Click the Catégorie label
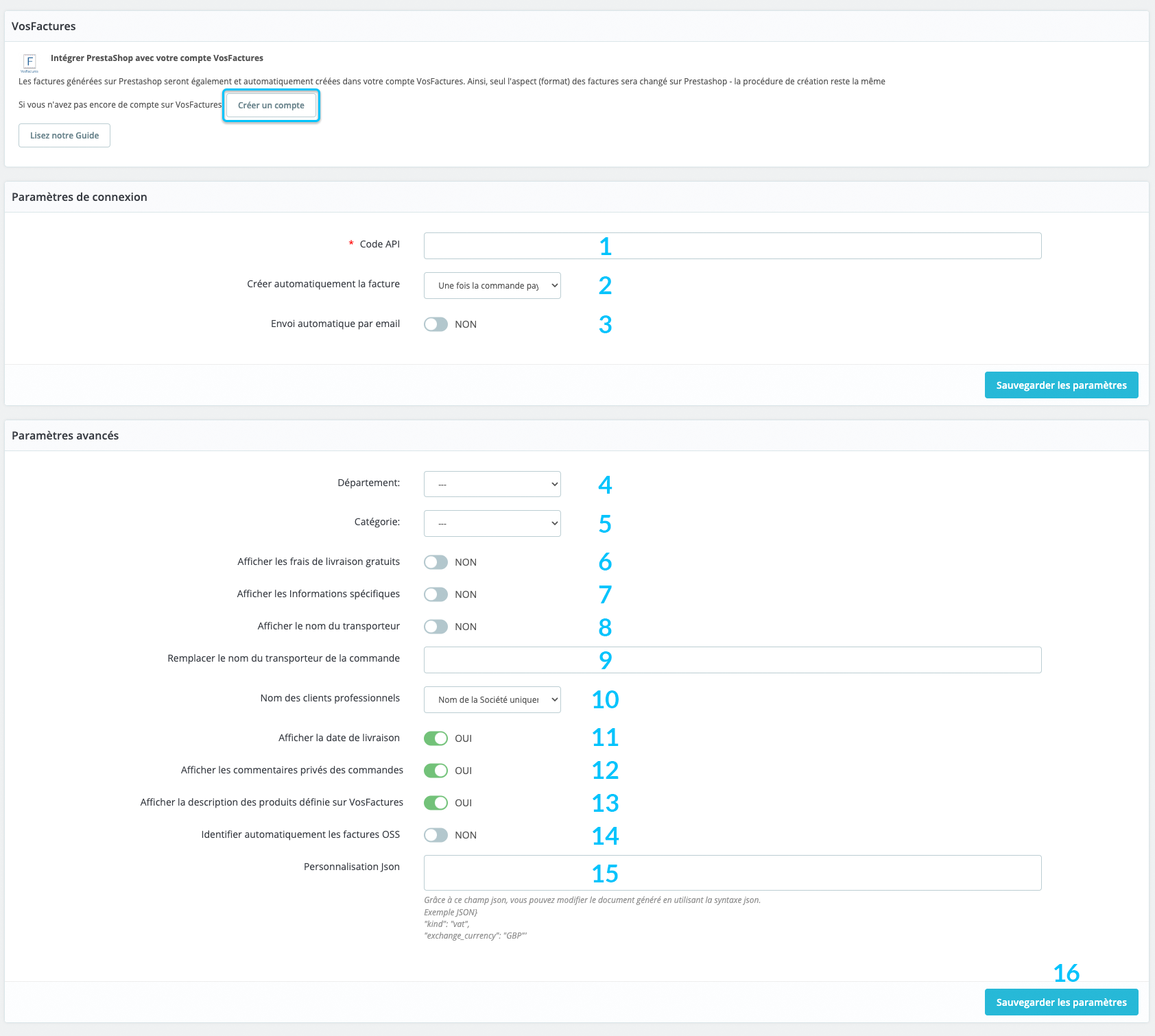This screenshot has width=1155, height=1036. tap(377, 522)
